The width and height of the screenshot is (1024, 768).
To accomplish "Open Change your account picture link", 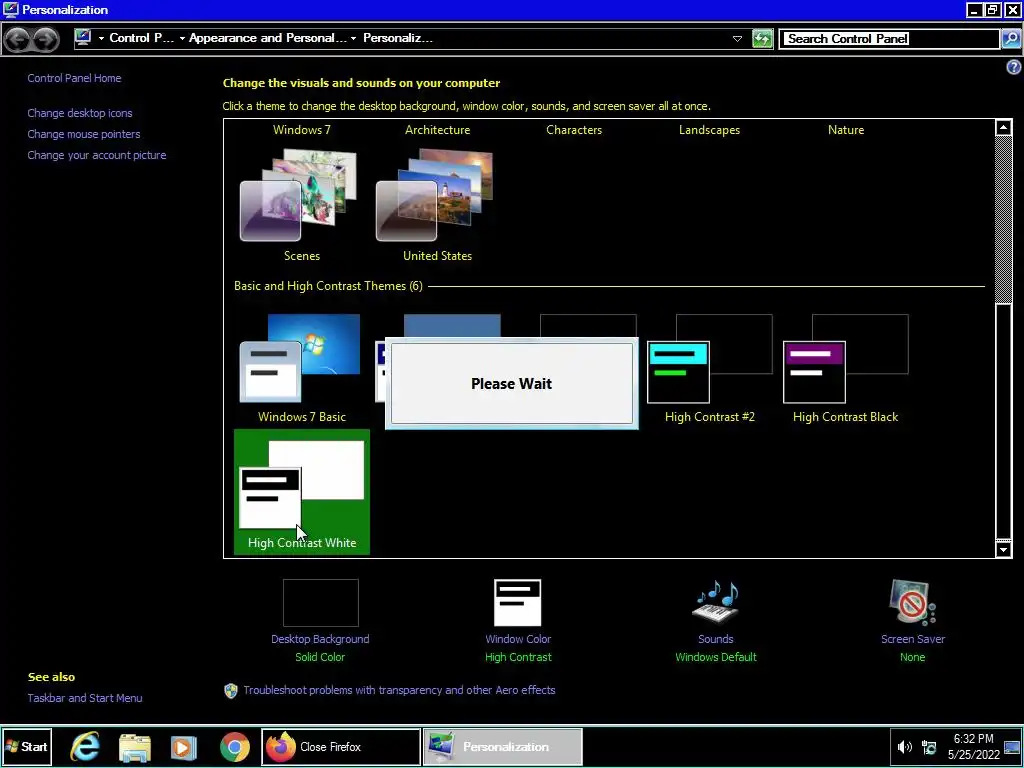I will (97, 155).
